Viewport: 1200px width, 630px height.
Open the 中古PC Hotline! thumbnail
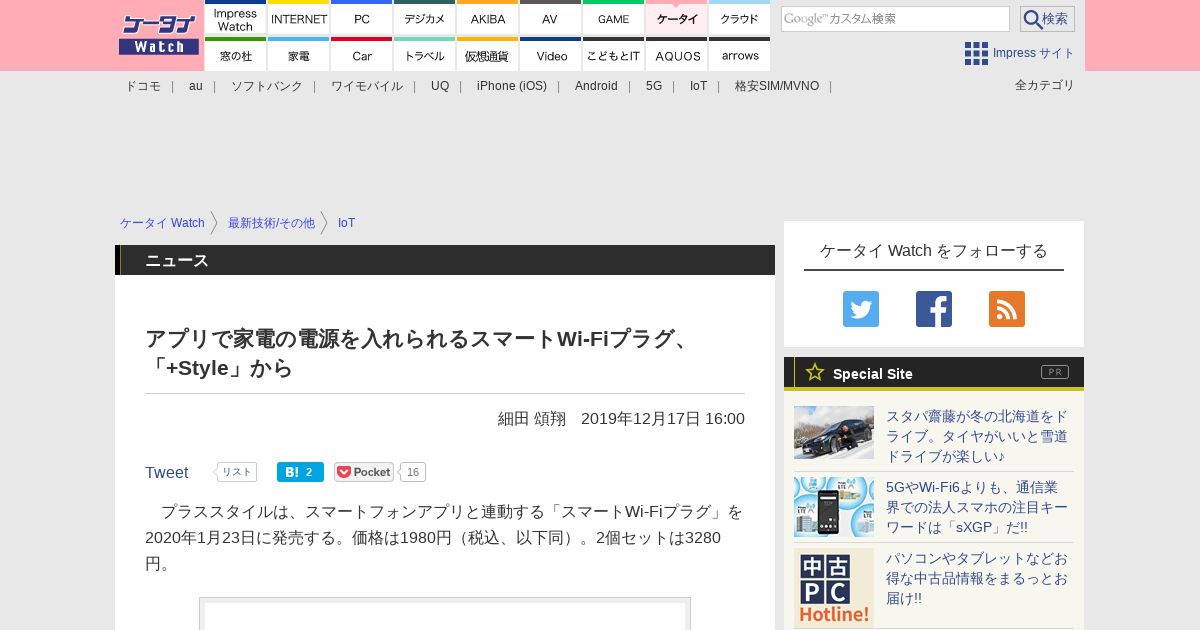[x=834, y=588]
